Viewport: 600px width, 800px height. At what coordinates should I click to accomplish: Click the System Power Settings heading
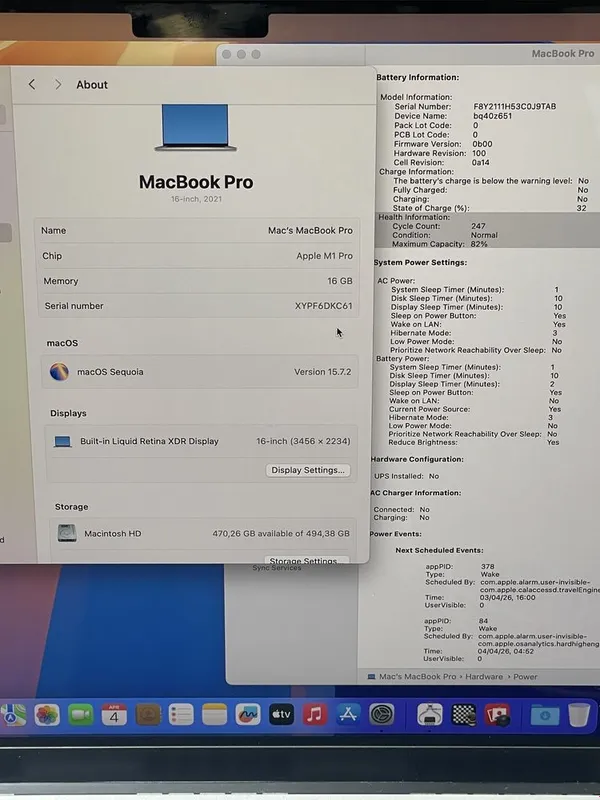(x=420, y=262)
